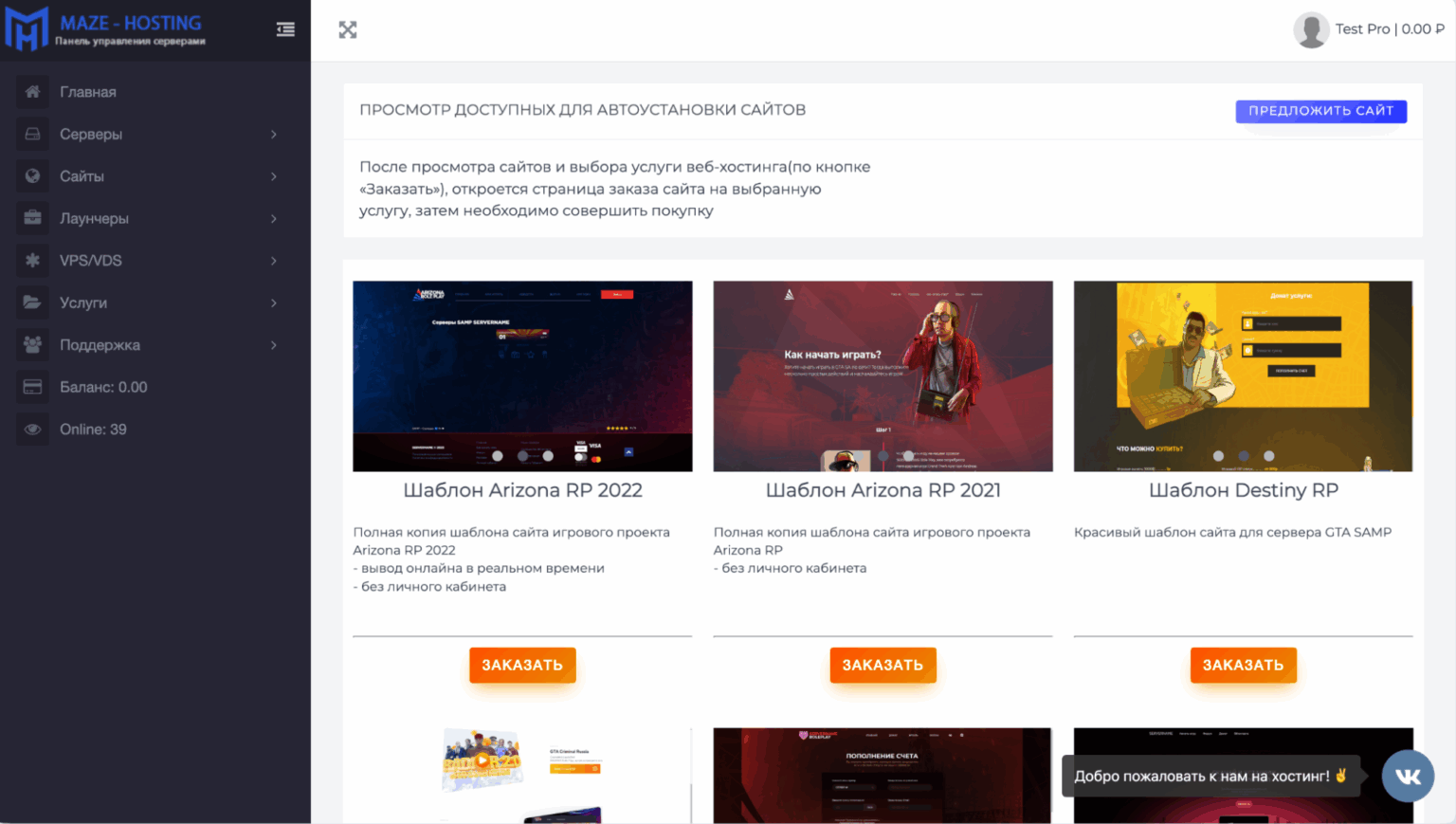Toggle fullscreen mode with the expand arrows
The image size is (1456, 824).
(347, 29)
